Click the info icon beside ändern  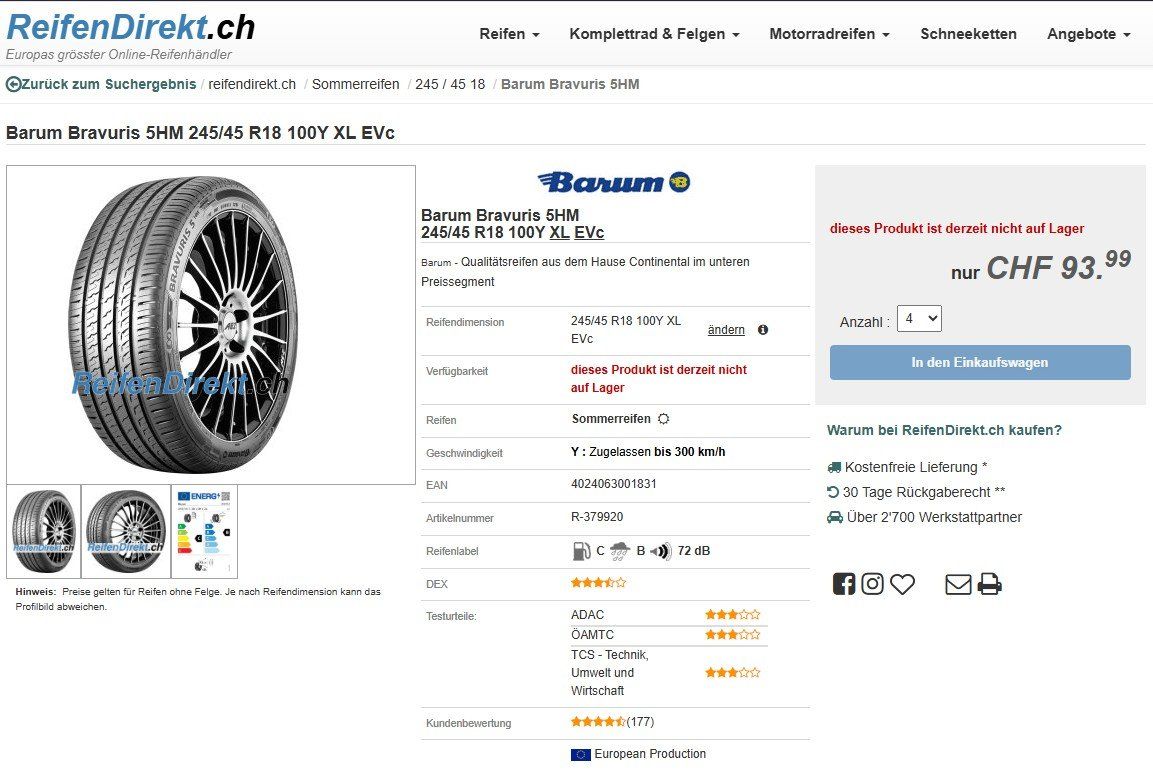[x=763, y=329]
